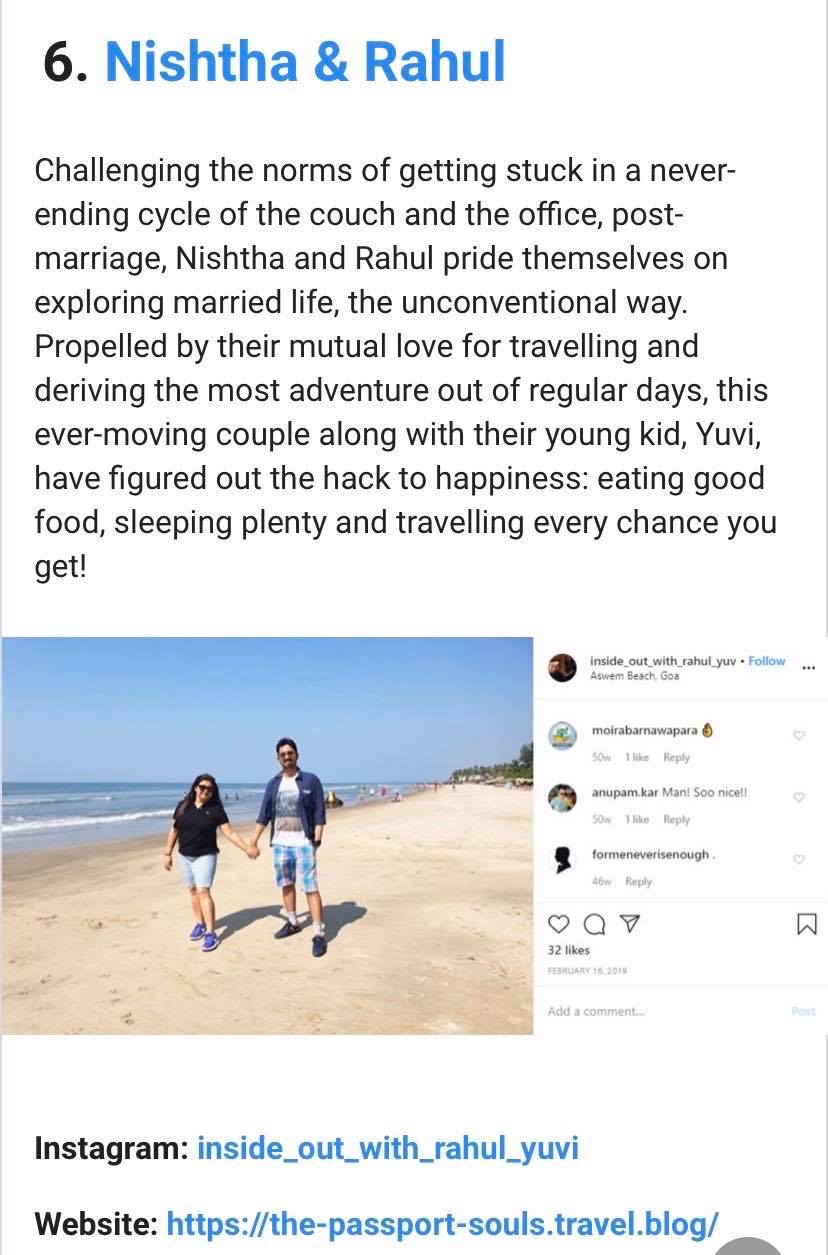Visit the-passport-souls.travel.blog website link
828x1255 pixels.
[x=442, y=1223]
